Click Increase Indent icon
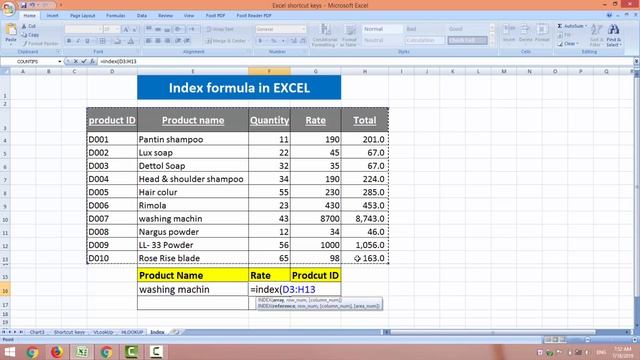 pos(187,41)
